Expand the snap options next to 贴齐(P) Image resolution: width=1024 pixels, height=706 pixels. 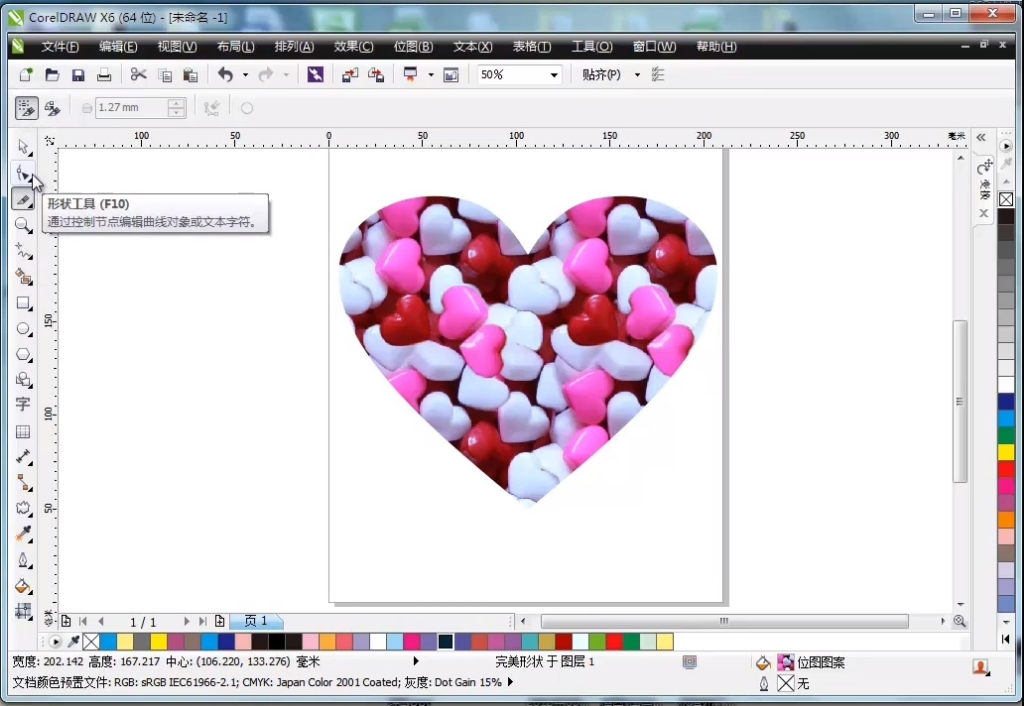pos(637,74)
